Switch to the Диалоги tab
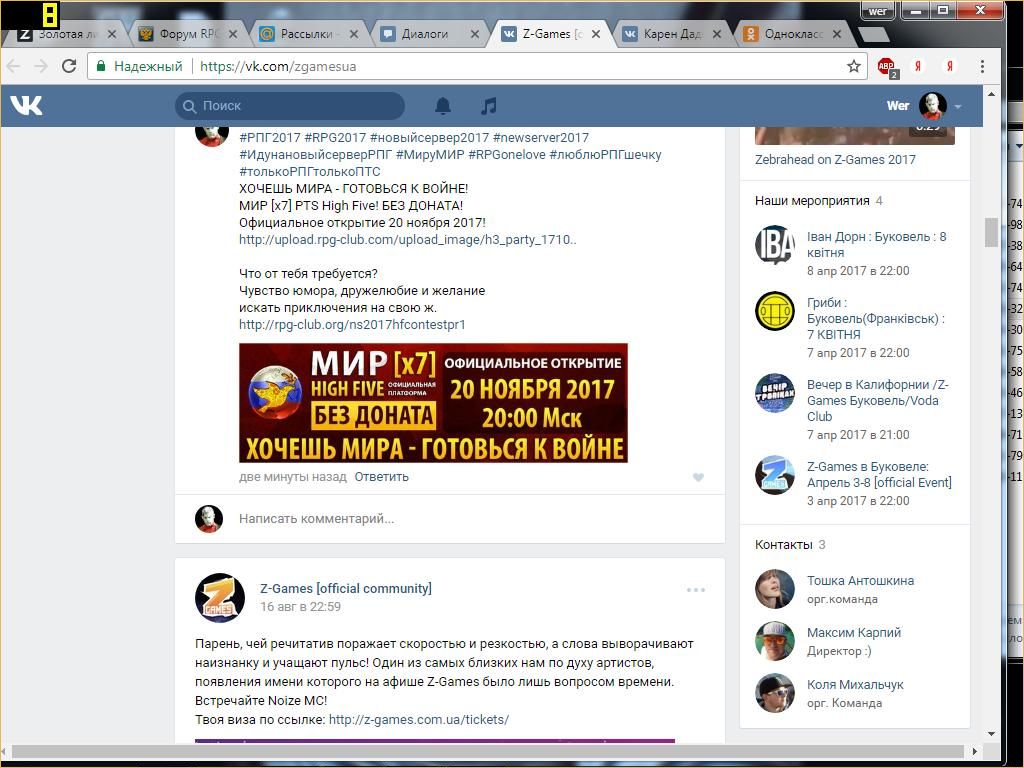This screenshot has width=1024, height=768. click(x=429, y=34)
